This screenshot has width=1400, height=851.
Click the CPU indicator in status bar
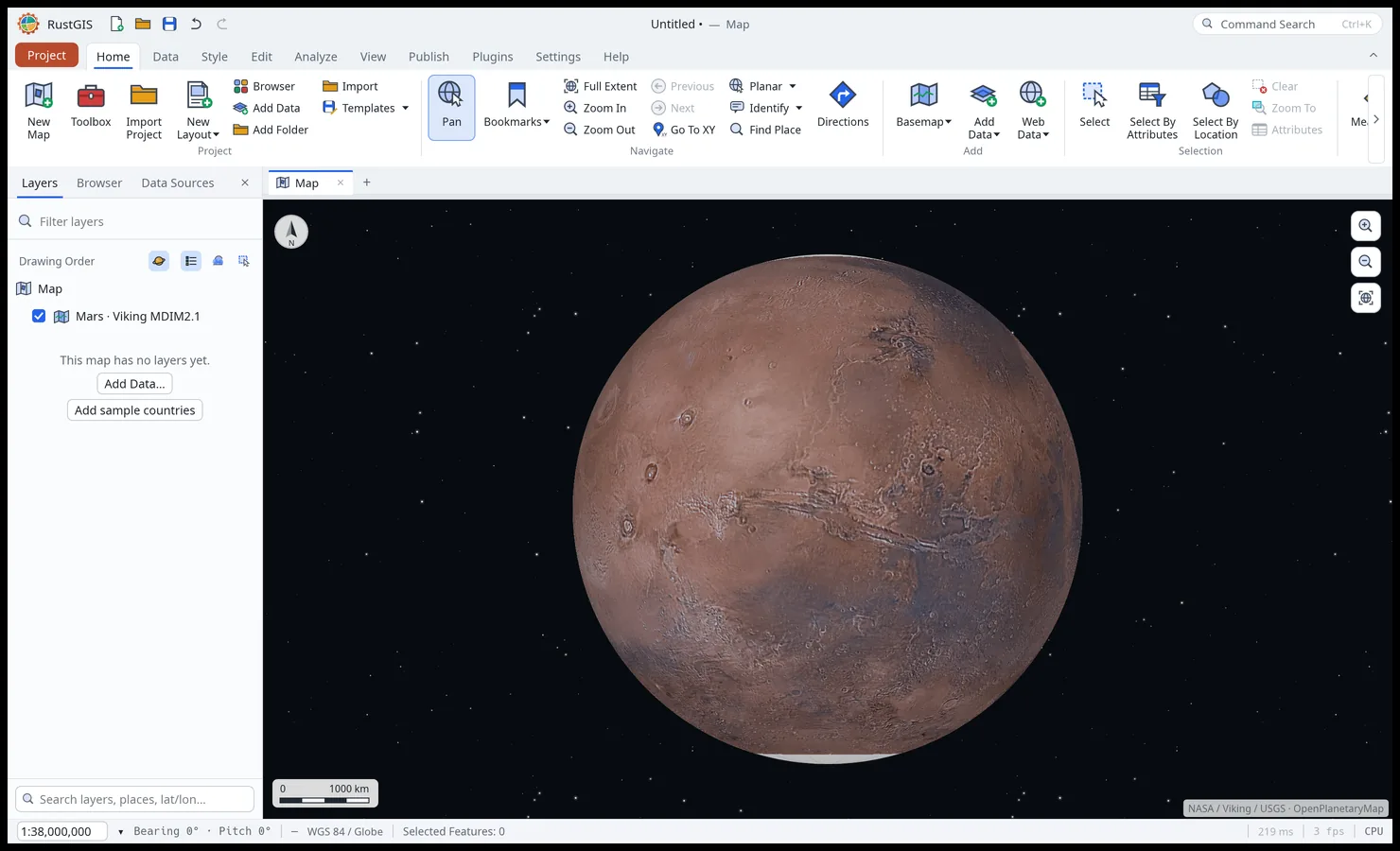click(1374, 831)
